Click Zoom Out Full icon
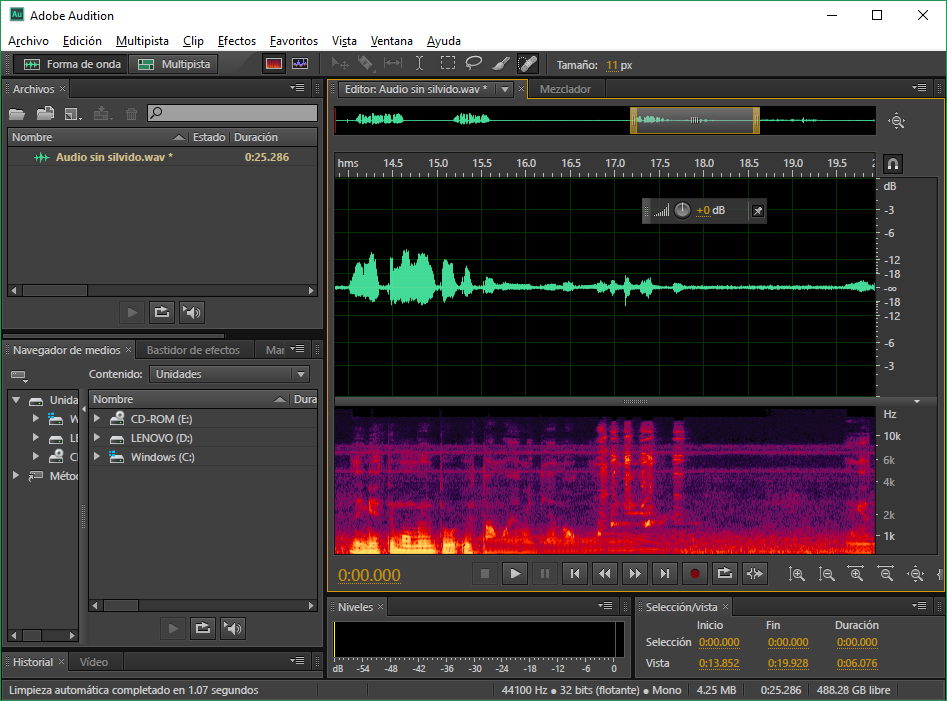Viewport: 947px width, 701px height. point(916,574)
